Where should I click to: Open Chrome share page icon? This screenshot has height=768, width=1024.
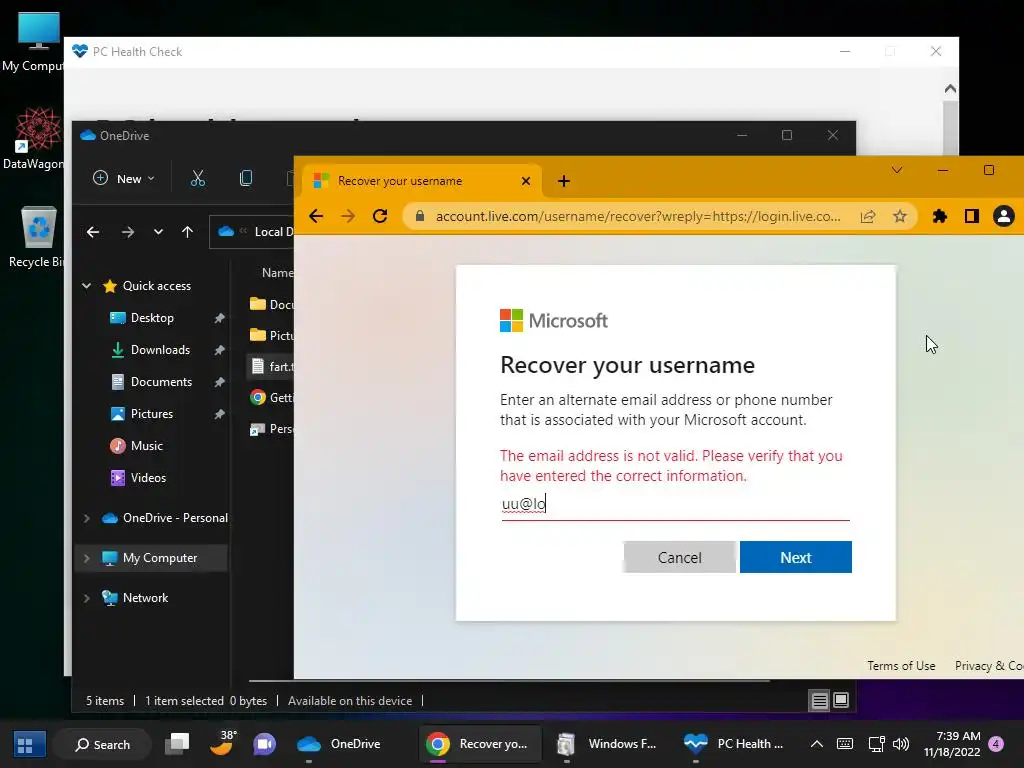(868, 216)
